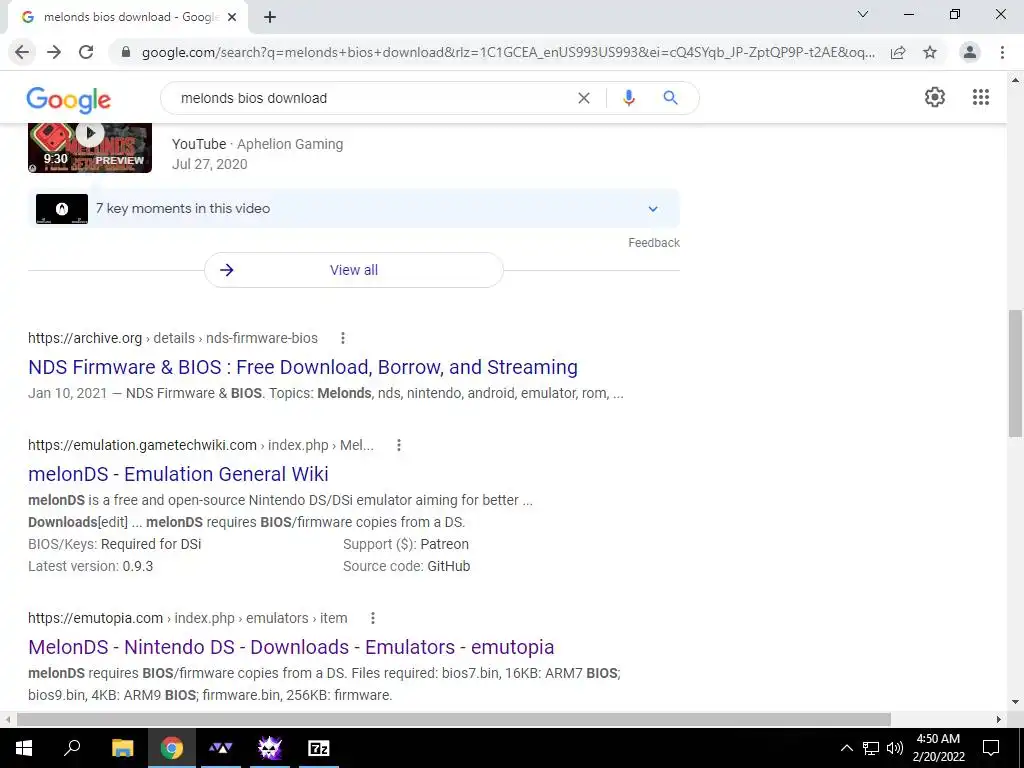Open a new browser tab

(270, 18)
